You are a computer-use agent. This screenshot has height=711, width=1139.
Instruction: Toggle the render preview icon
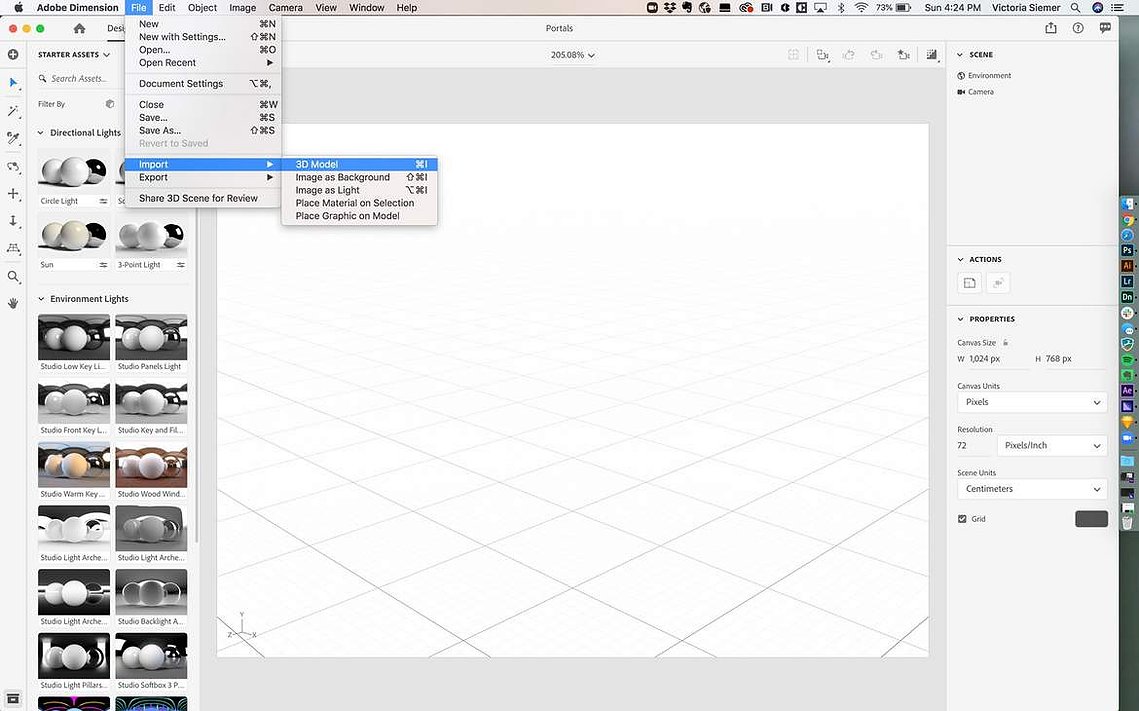931,54
